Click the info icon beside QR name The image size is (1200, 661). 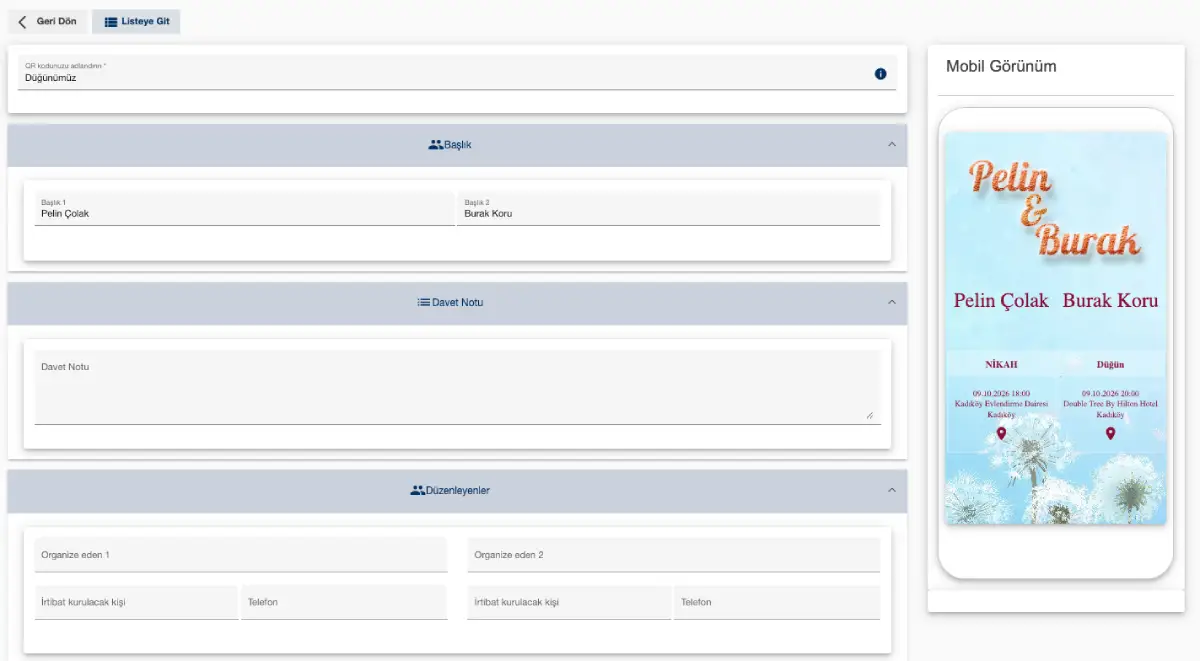880,74
